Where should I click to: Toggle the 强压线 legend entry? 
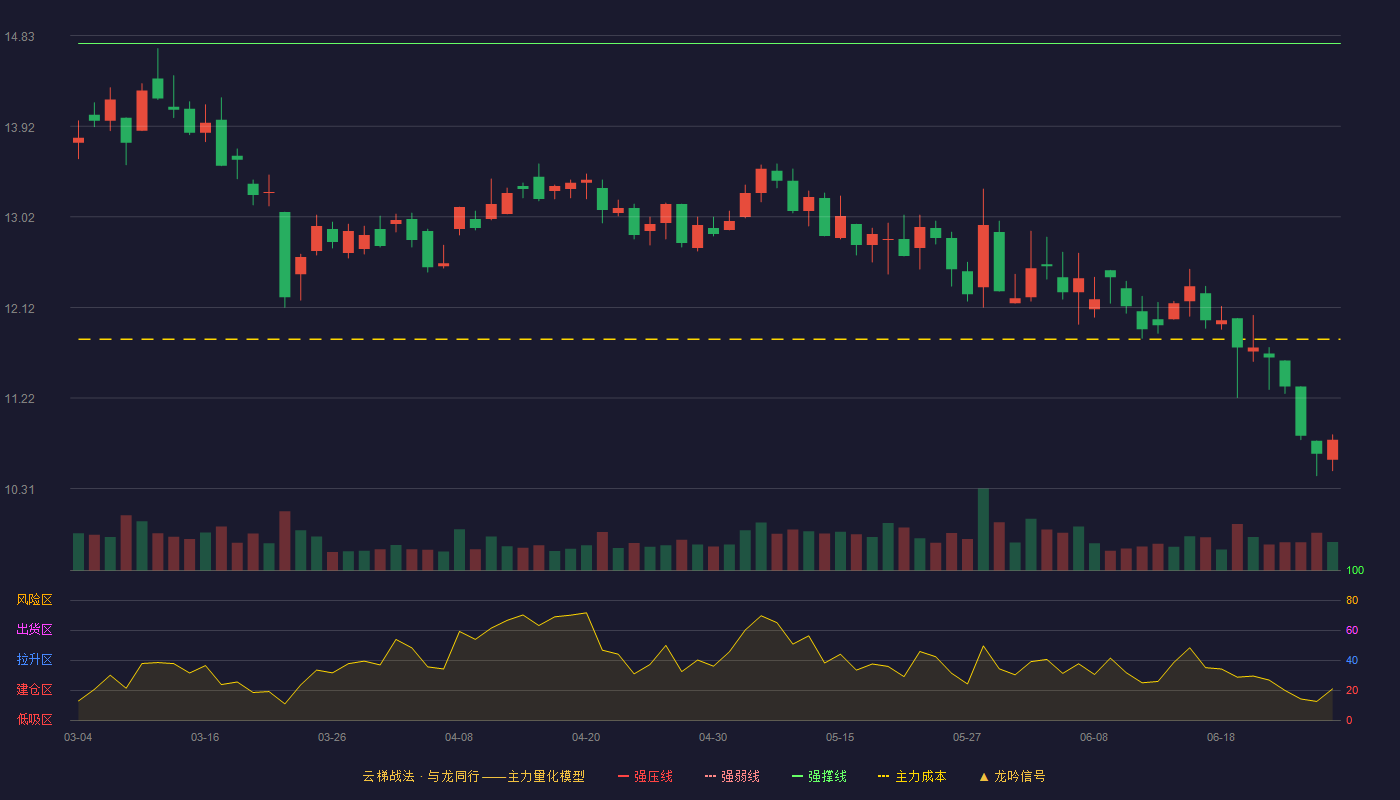tap(645, 776)
